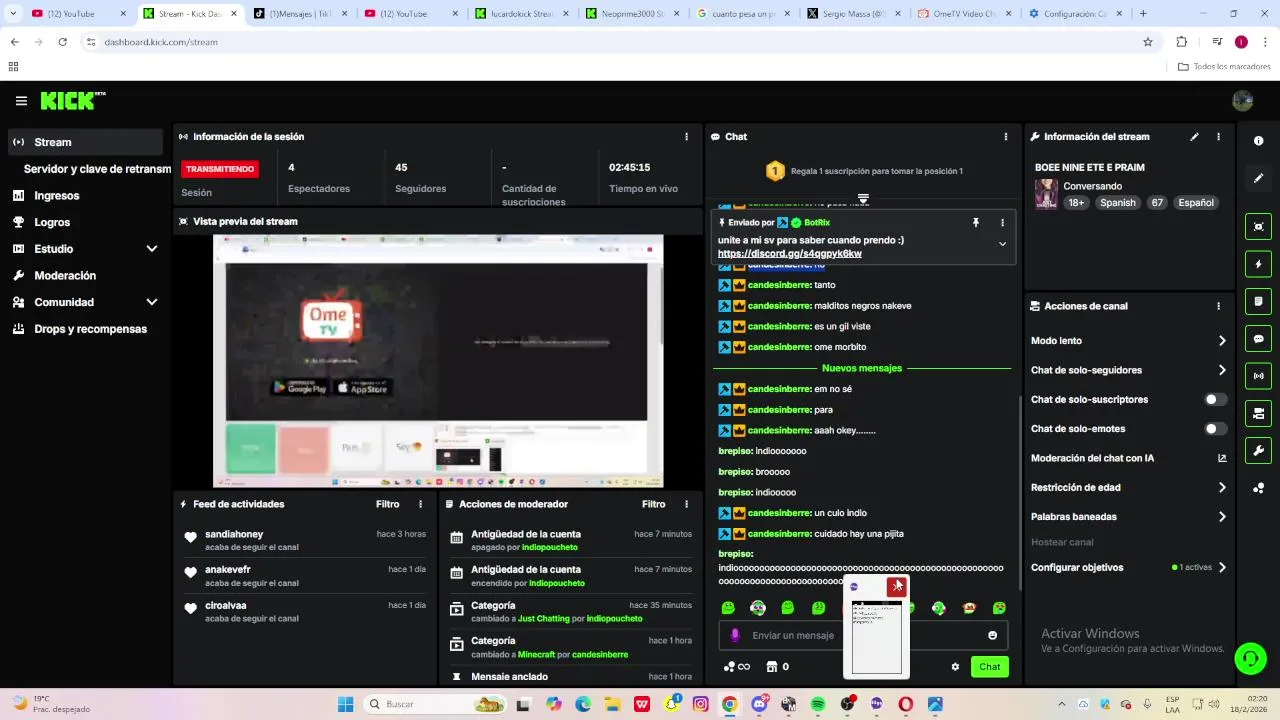1280x720 pixels.
Task: Open the hamburger menu beside the Kick logo
Action: tap(21, 101)
